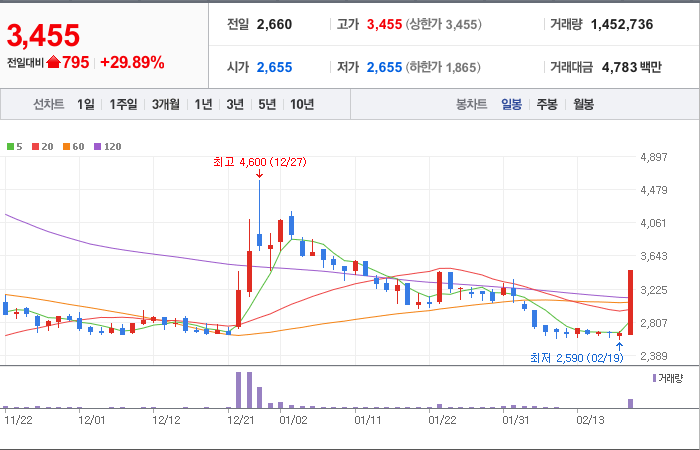The width and height of the screenshot is (700, 450).
Task: Click the 2,389 price axis label
Action: point(654,356)
